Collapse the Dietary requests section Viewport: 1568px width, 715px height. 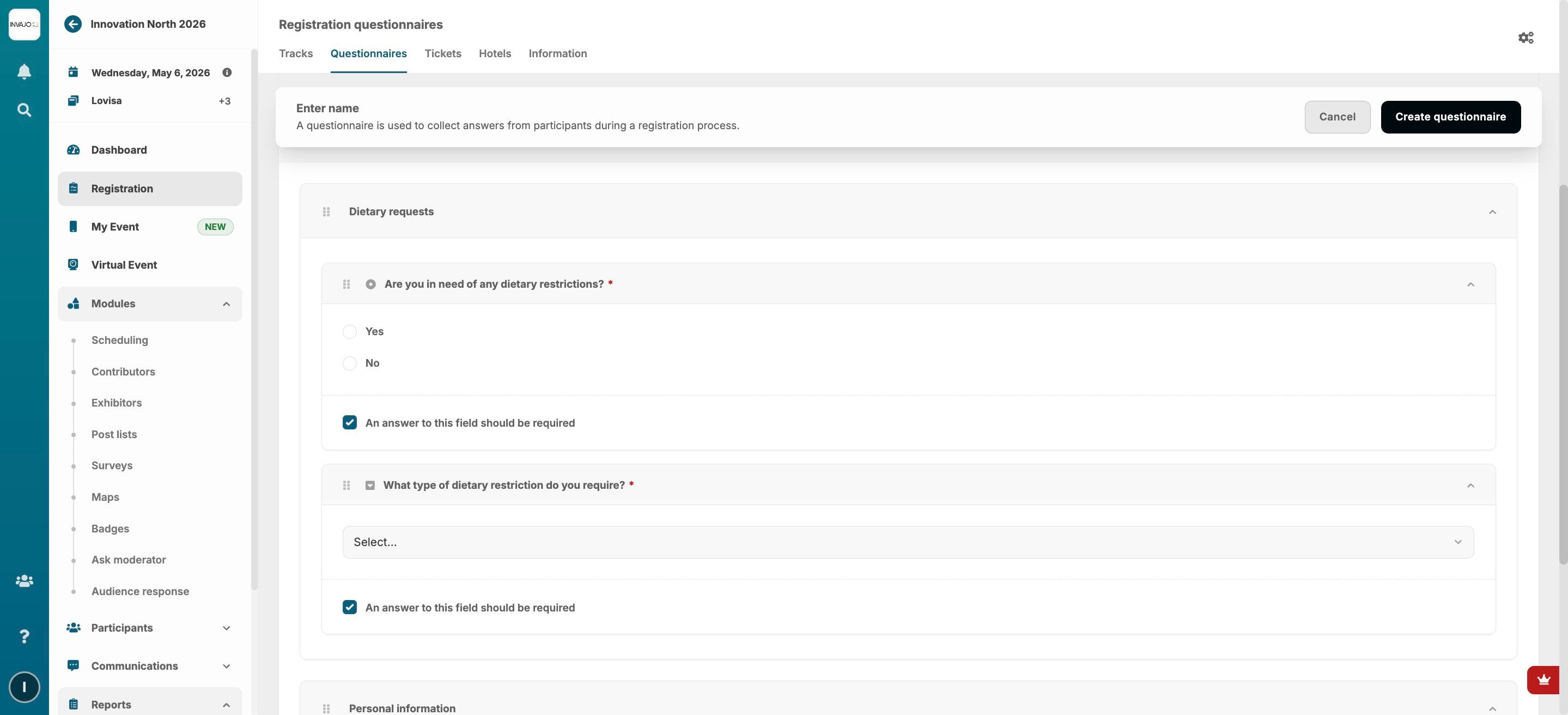coord(1492,212)
